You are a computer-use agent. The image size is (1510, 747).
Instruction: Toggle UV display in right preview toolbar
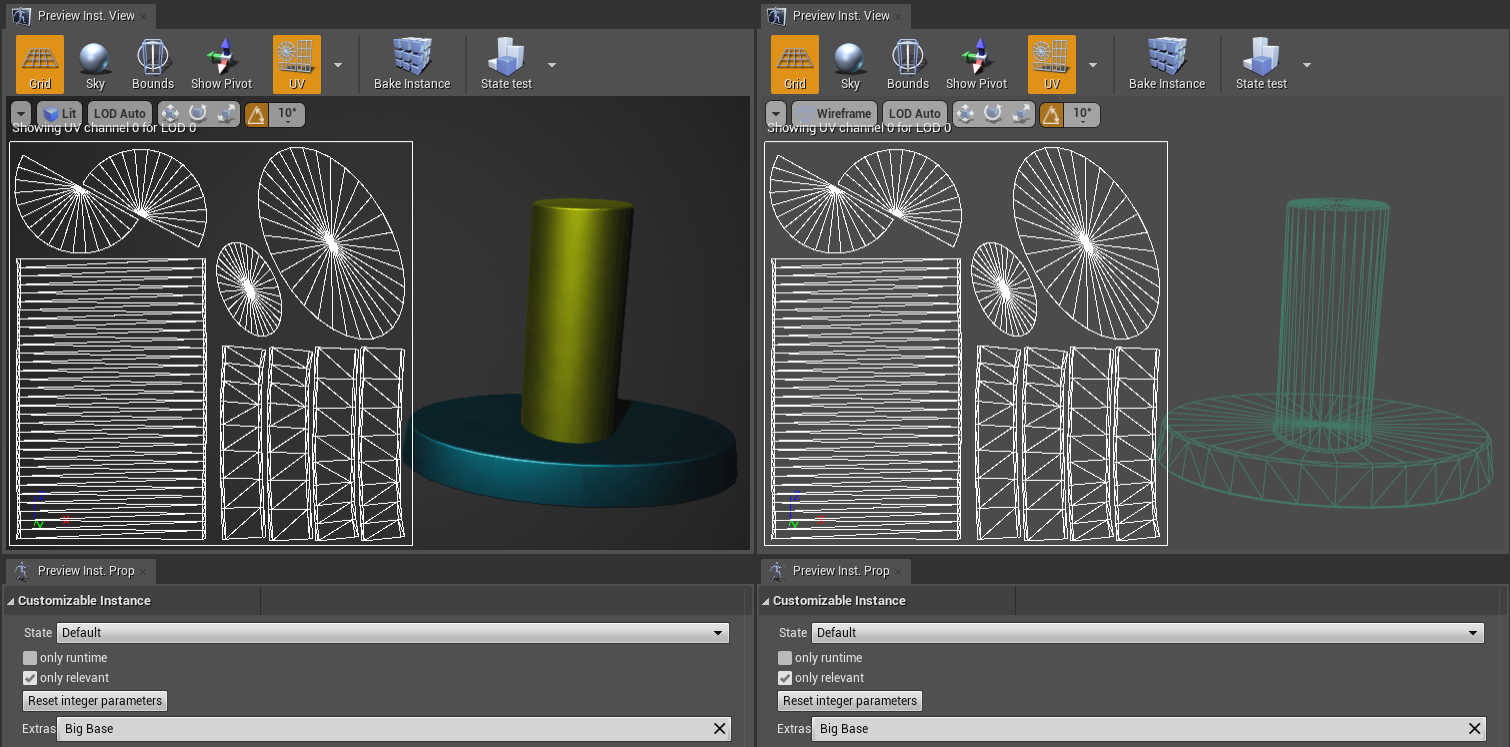[1052, 64]
